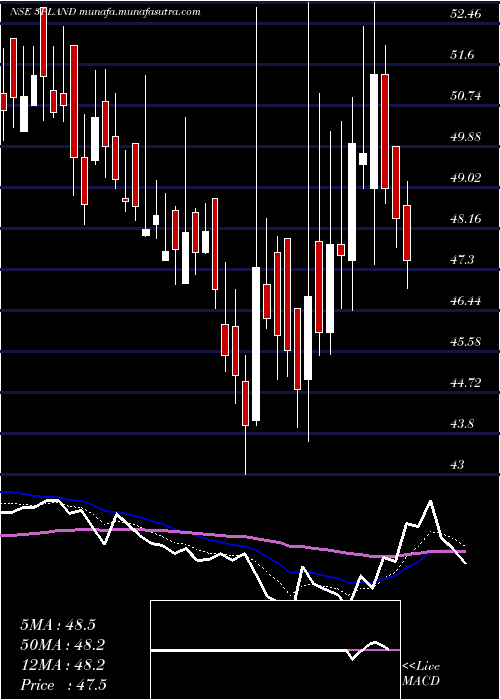Click the 5MA : 48.5 readout
Image resolution: width=500 pixels, height=700 pixels.
(58, 625)
